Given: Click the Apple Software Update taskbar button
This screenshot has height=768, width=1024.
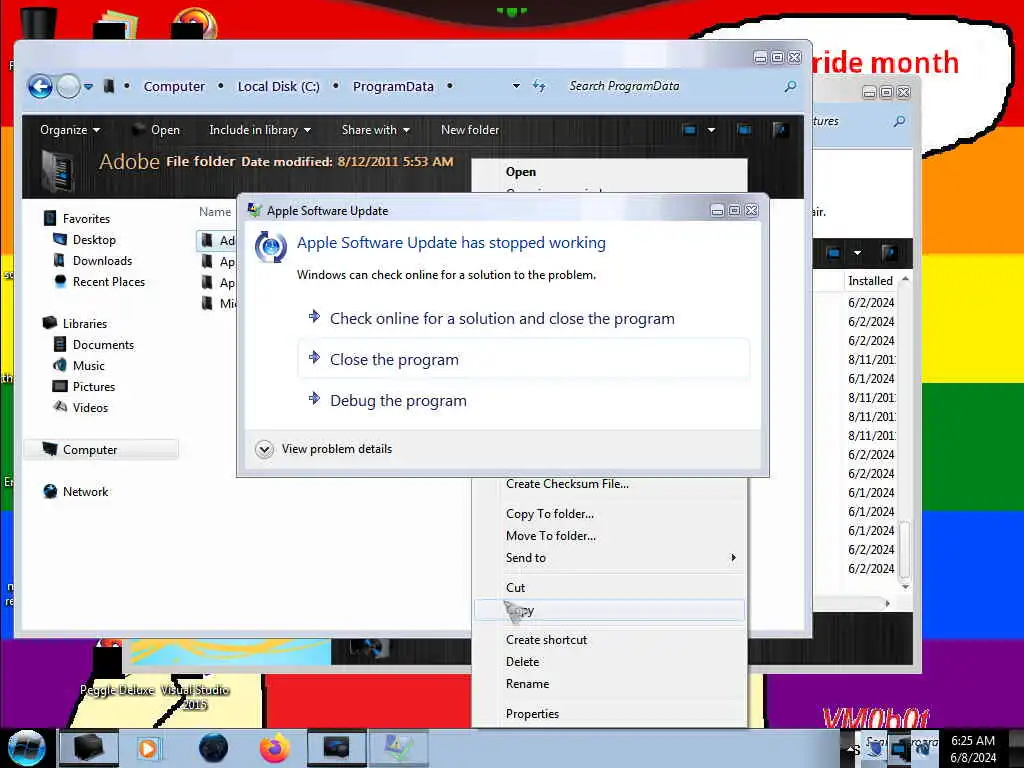Looking at the screenshot, I should [x=399, y=748].
